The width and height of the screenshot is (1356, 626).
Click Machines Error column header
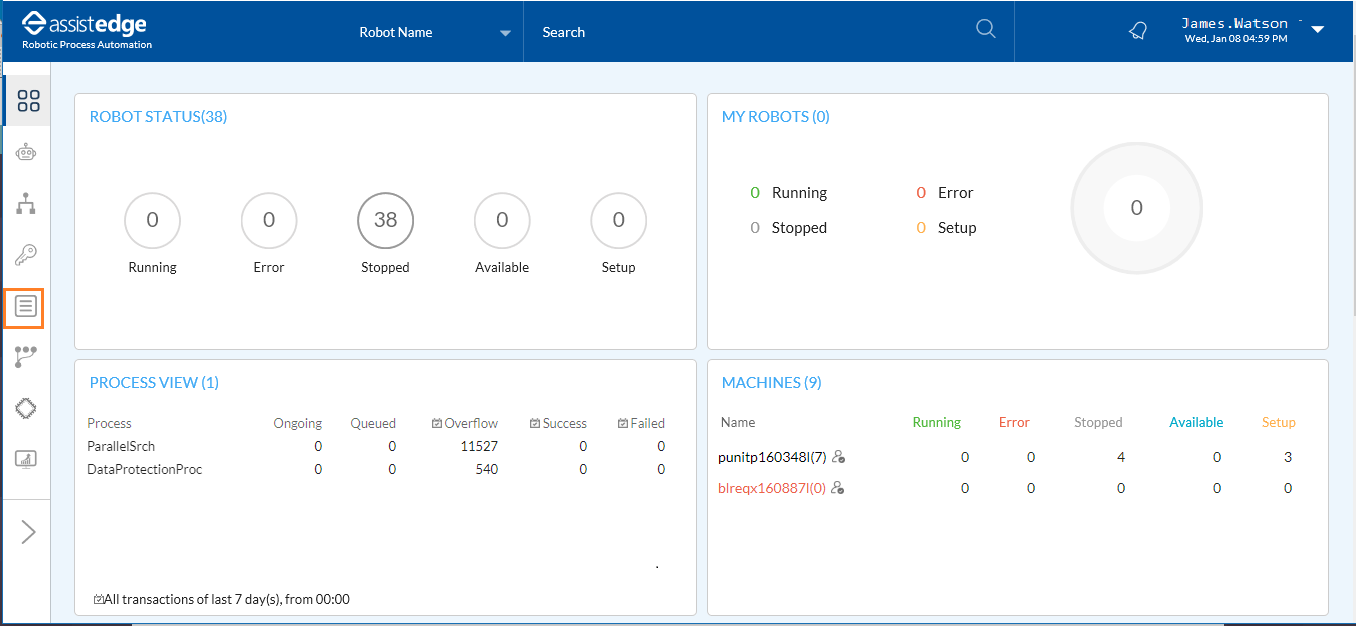coord(1014,422)
